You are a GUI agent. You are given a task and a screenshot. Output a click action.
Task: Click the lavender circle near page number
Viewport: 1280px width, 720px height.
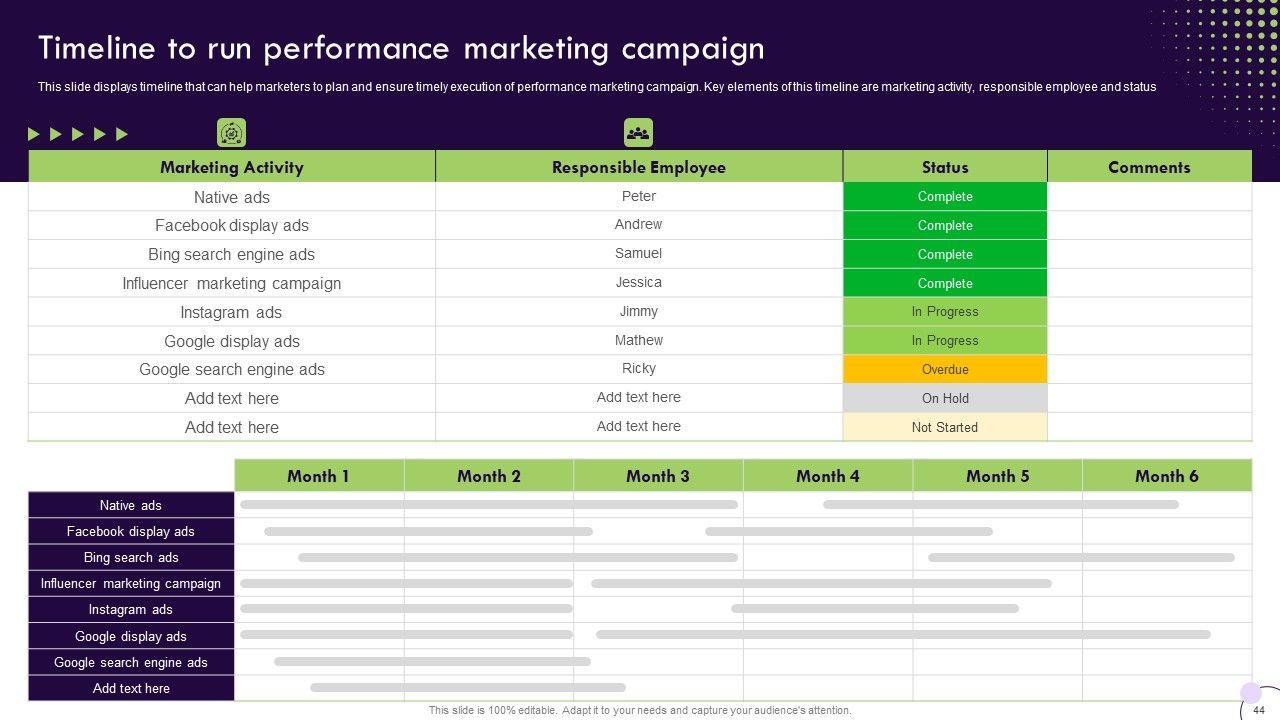[1250, 692]
